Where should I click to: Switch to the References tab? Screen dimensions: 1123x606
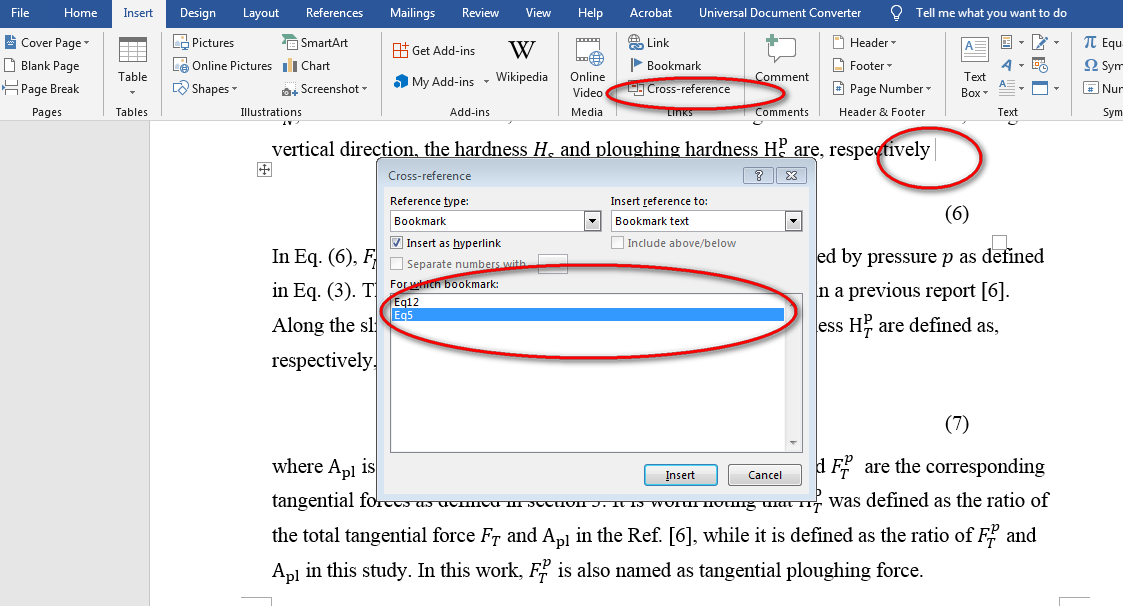334,13
